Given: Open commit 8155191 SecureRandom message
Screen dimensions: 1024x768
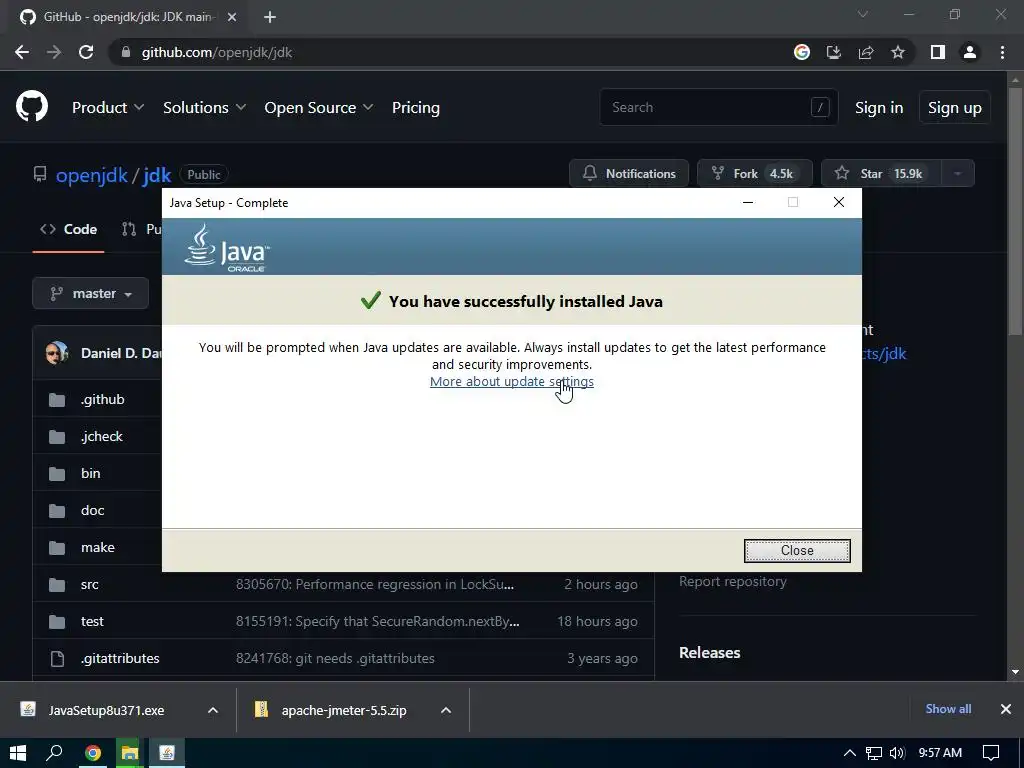Looking at the screenshot, I should pyautogui.click(x=377, y=621).
